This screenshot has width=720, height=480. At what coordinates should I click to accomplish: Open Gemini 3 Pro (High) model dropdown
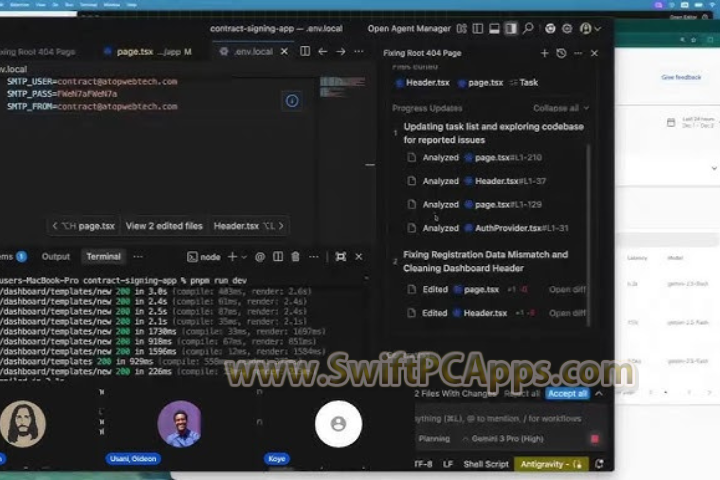click(503, 439)
